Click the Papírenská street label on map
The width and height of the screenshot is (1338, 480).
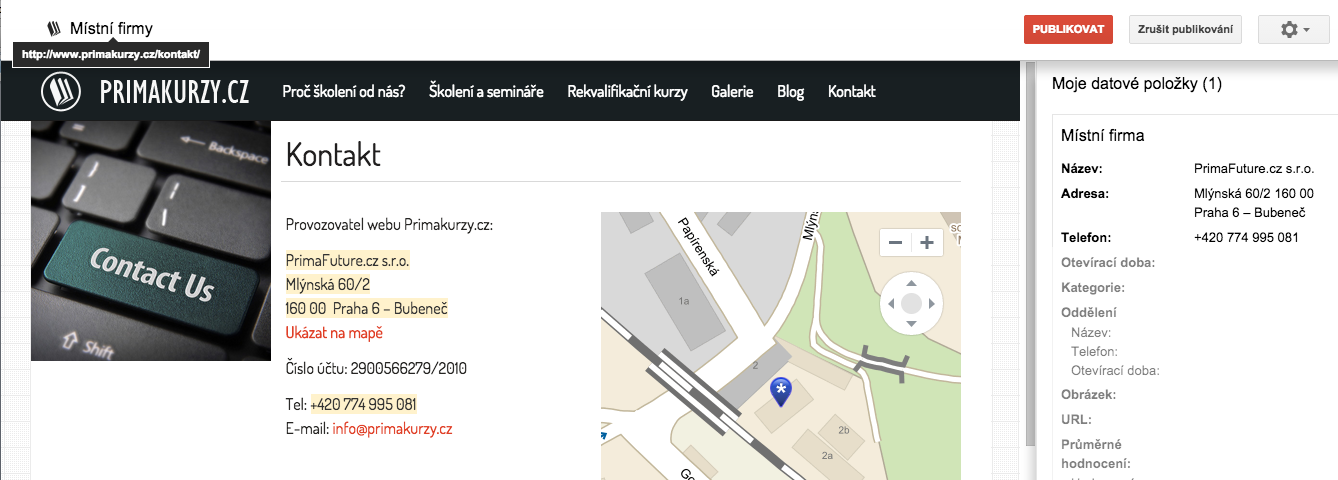pyautogui.click(x=699, y=246)
